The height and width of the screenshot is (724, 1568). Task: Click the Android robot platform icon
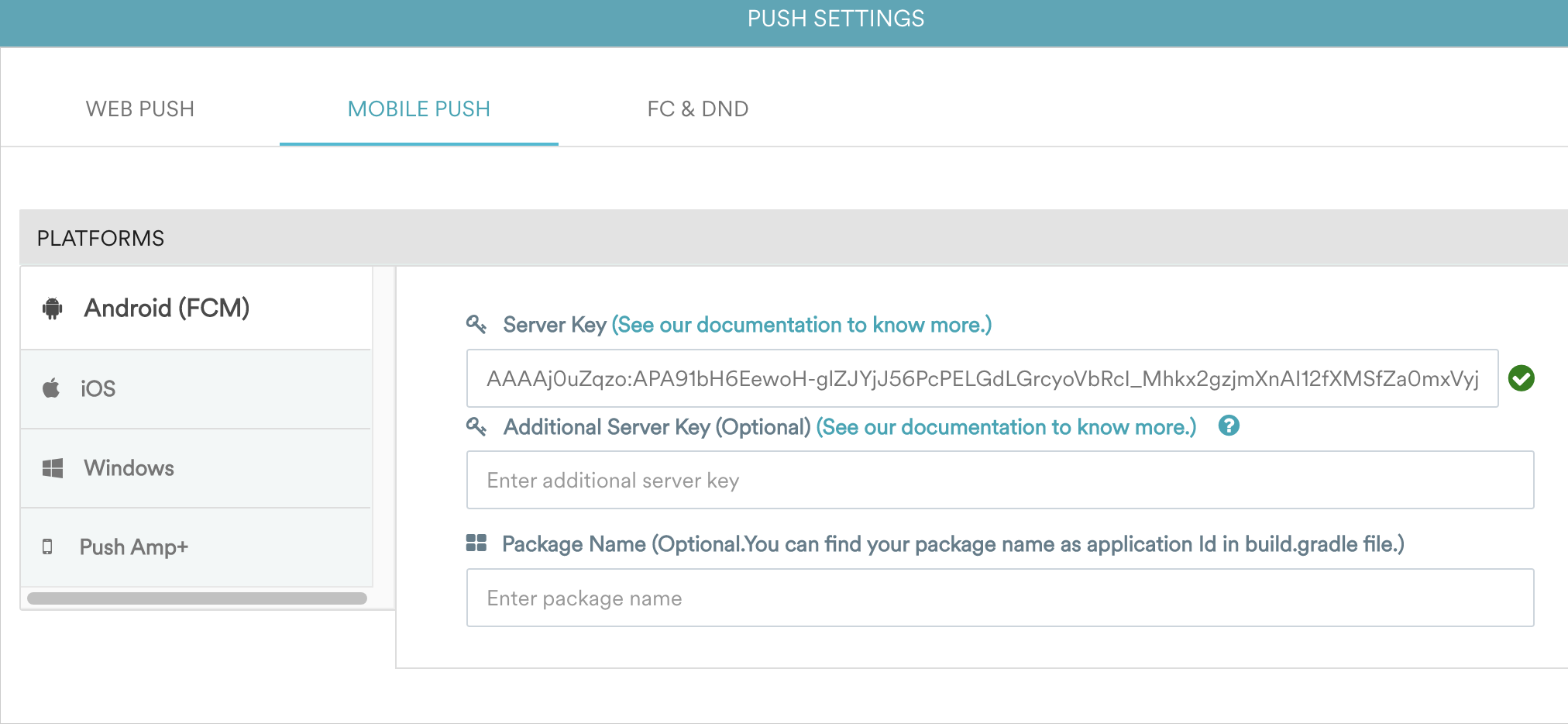[x=51, y=308]
